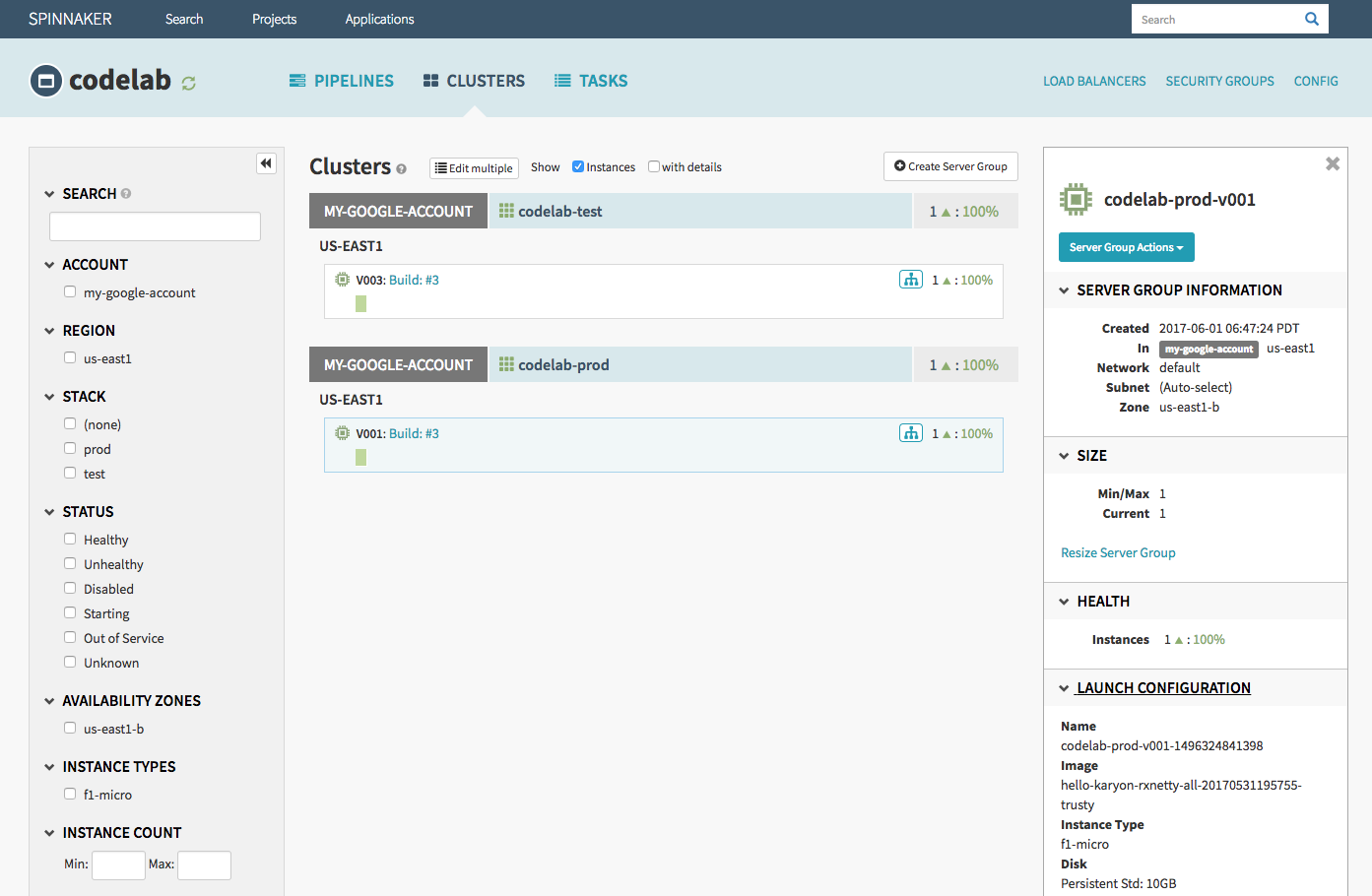Viewport: 1372px width, 896px height.
Task: Check the my-google-account filter
Action: (70, 291)
